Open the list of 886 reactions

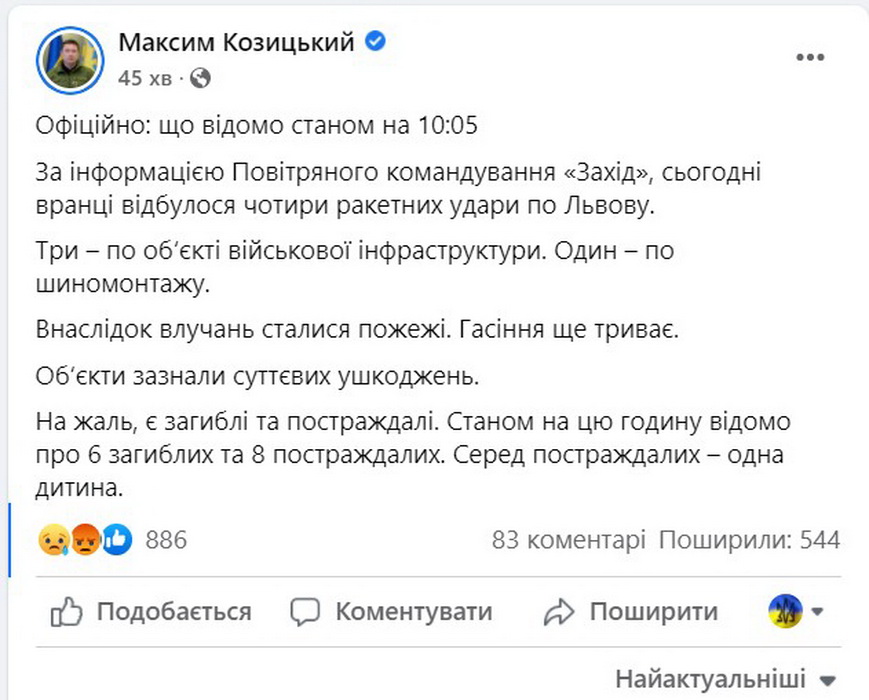(x=166, y=540)
